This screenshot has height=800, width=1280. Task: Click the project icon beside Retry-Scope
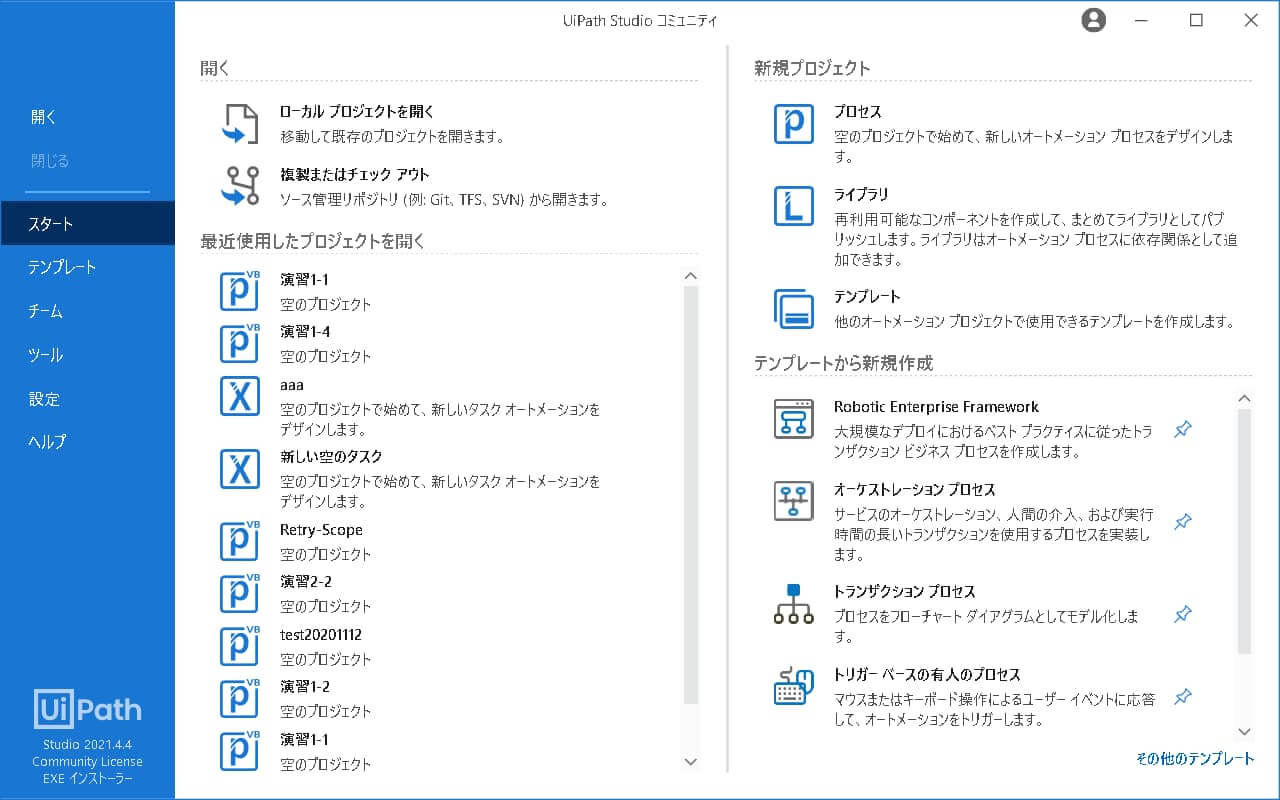tap(239, 541)
